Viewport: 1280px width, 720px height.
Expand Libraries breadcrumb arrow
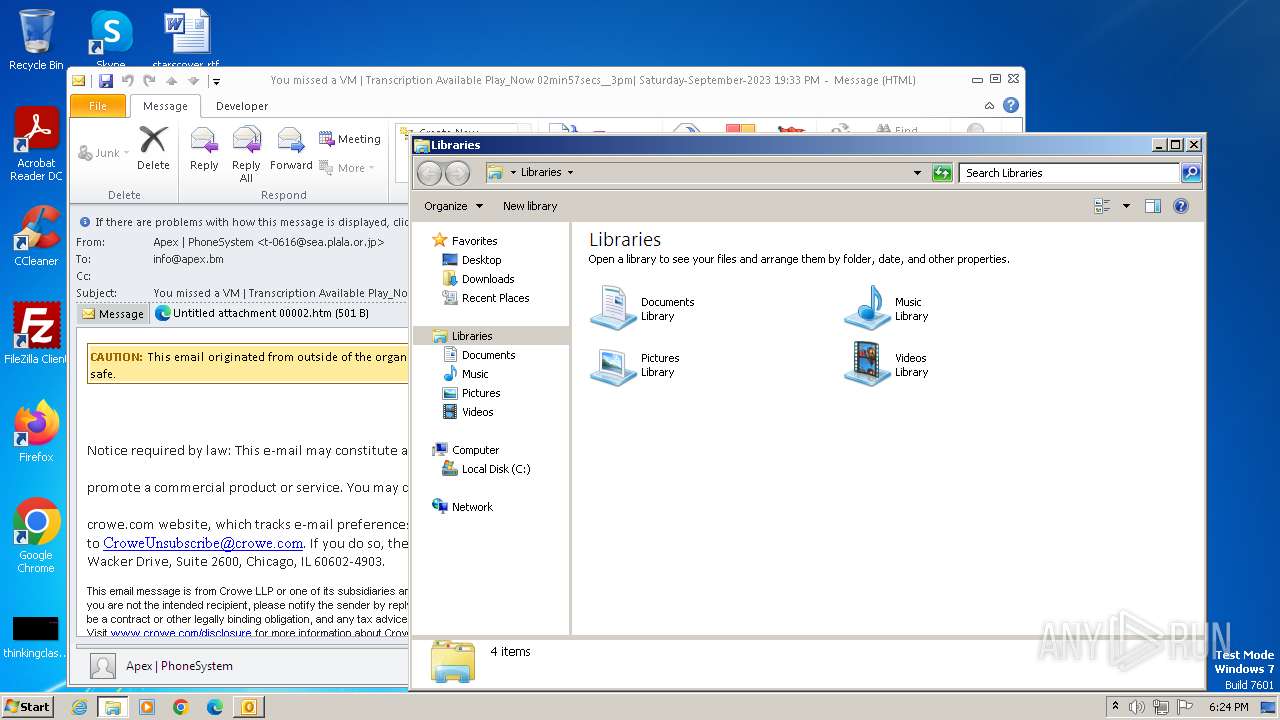click(570, 173)
